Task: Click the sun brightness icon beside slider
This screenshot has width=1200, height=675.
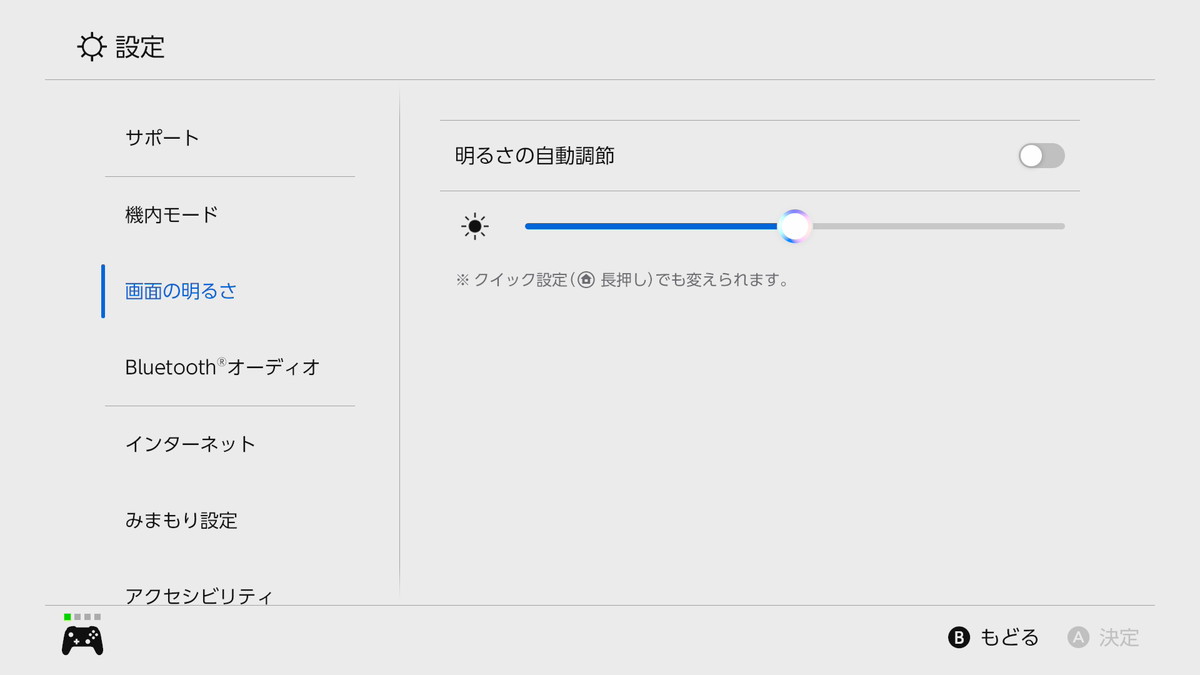Action: coord(475,227)
